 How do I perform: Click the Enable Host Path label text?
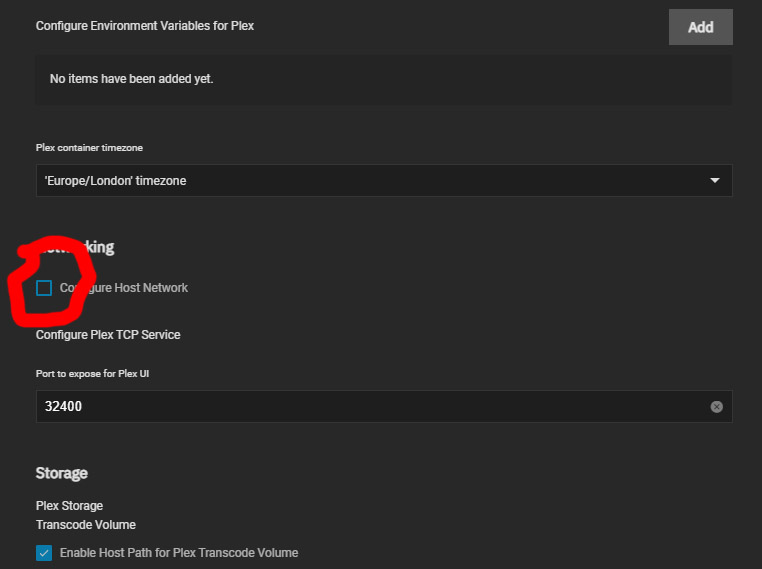(179, 553)
